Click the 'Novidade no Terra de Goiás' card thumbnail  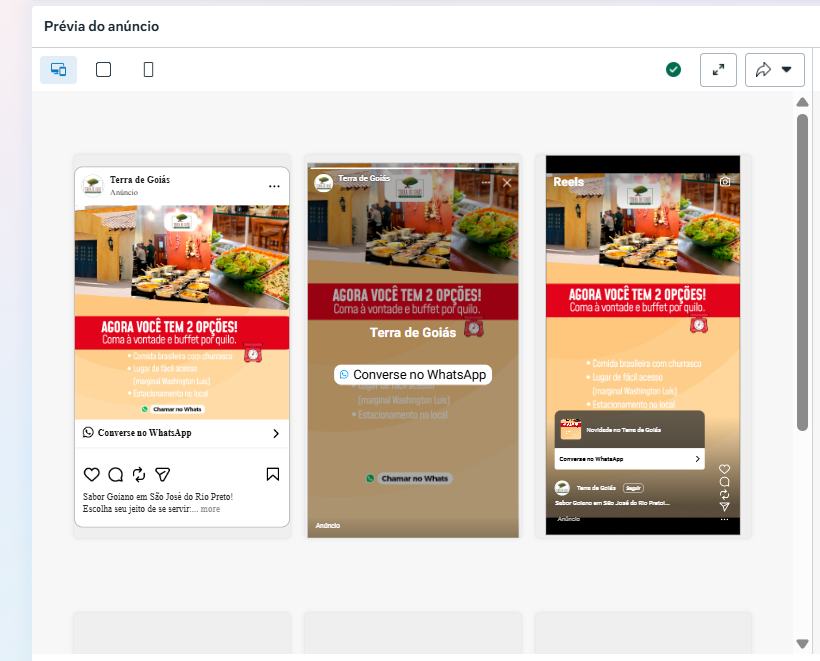click(571, 429)
